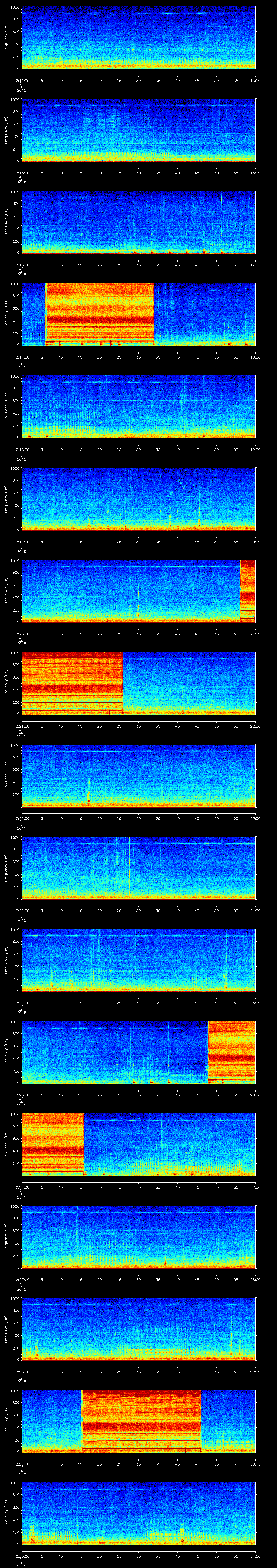Select the 2:19:00 spectrogram plot
The width and height of the screenshot is (277, 1568).
pos(138,499)
